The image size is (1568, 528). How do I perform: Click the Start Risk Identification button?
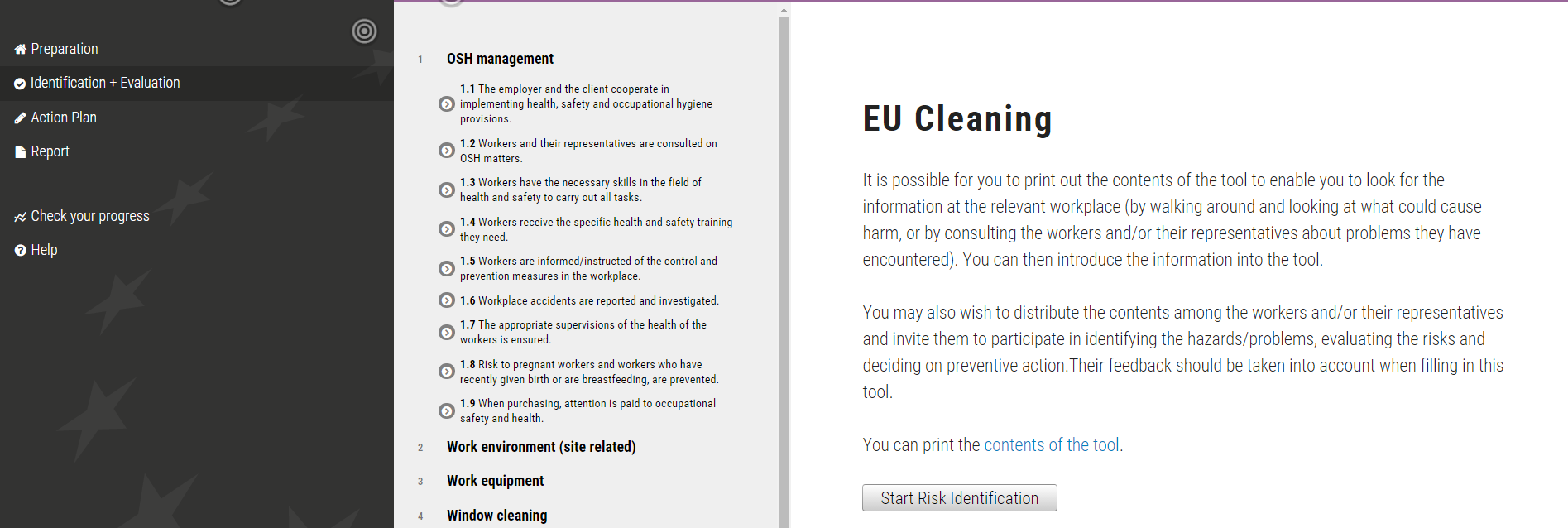[x=959, y=498]
